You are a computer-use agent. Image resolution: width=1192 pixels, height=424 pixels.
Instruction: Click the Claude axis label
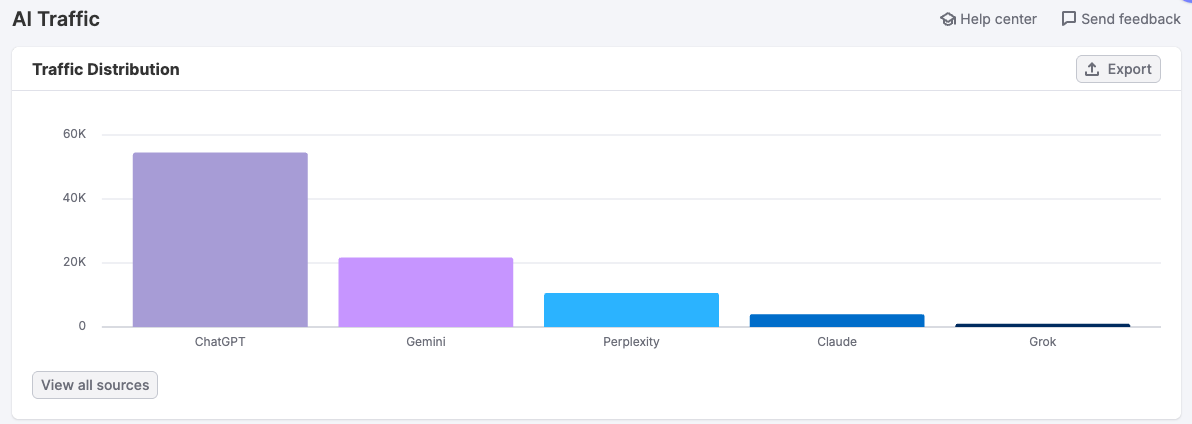pyautogui.click(x=837, y=342)
